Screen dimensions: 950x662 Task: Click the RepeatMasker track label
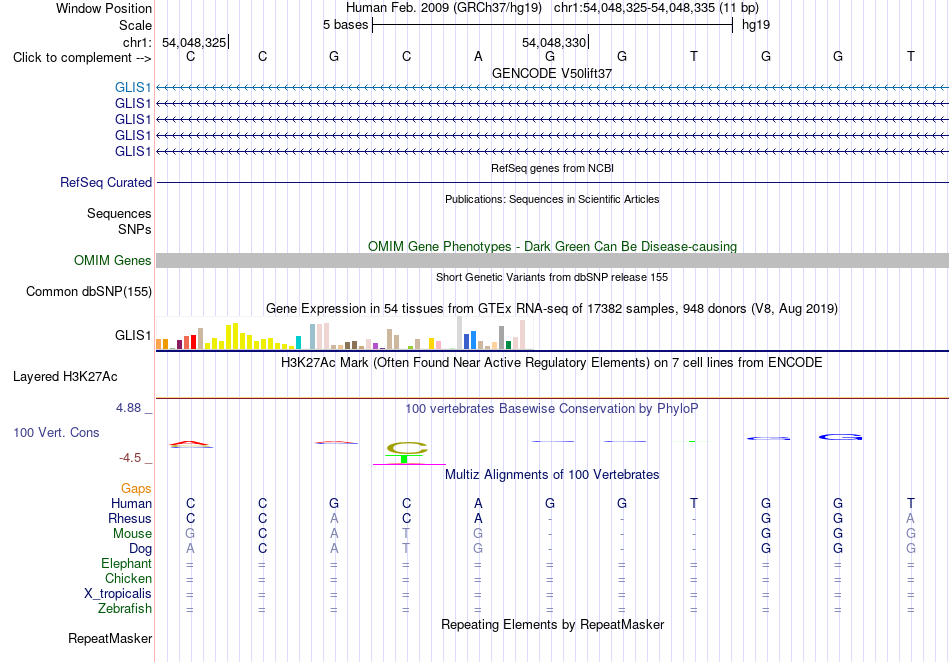[110, 638]
